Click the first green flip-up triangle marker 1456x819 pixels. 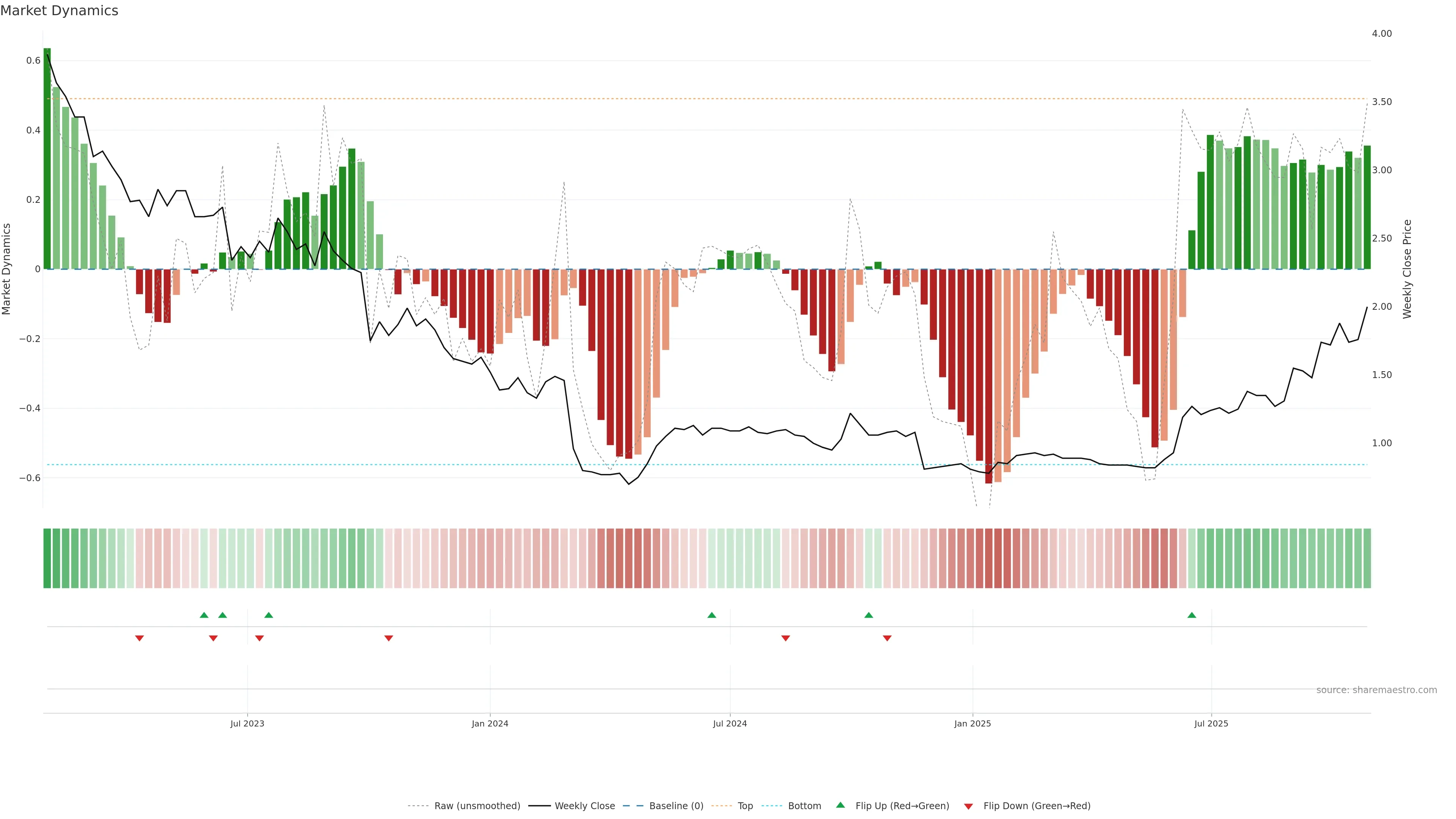tap(204, 615)
